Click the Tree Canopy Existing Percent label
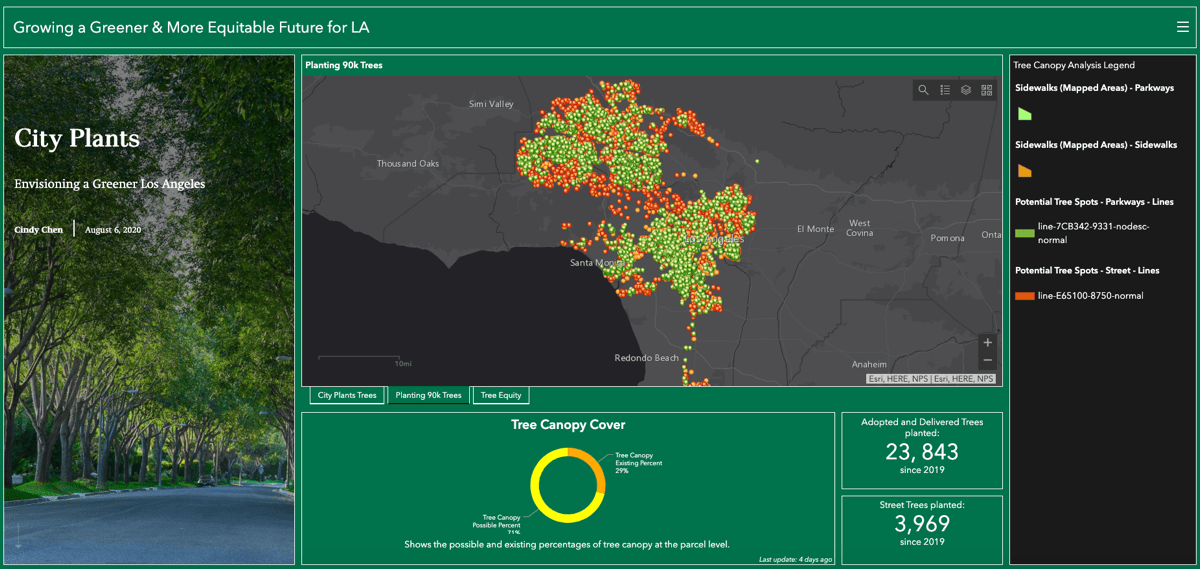1200x569 pixels. click(638, 463)
